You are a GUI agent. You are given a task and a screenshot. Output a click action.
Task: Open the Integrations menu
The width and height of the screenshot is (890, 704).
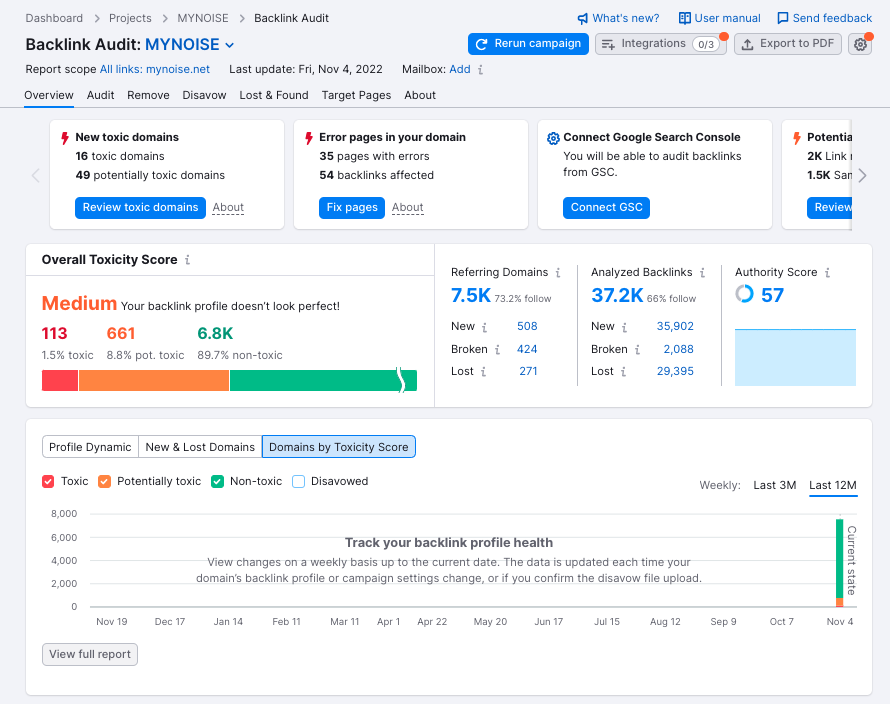pyautogui.click(x=660, y=44)
